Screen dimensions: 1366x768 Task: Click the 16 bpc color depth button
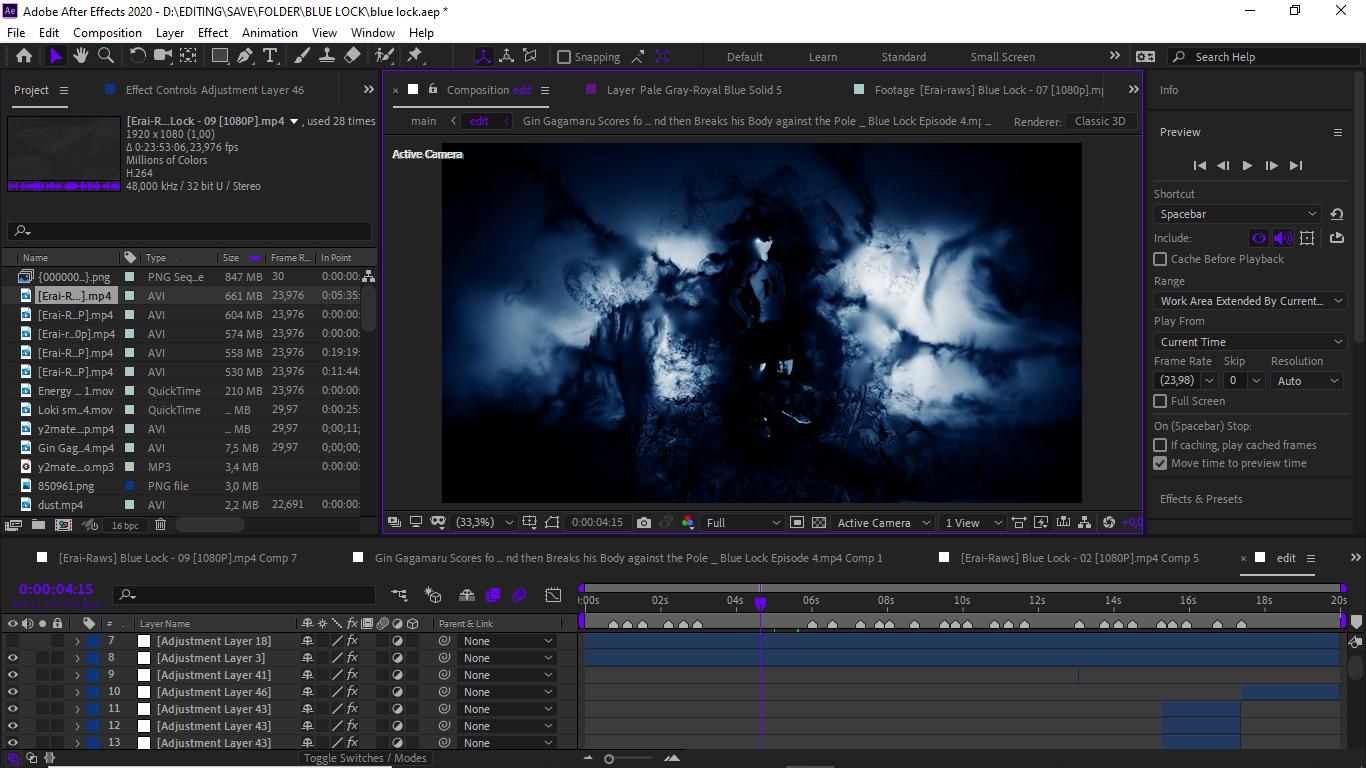(x=125, y=525)
